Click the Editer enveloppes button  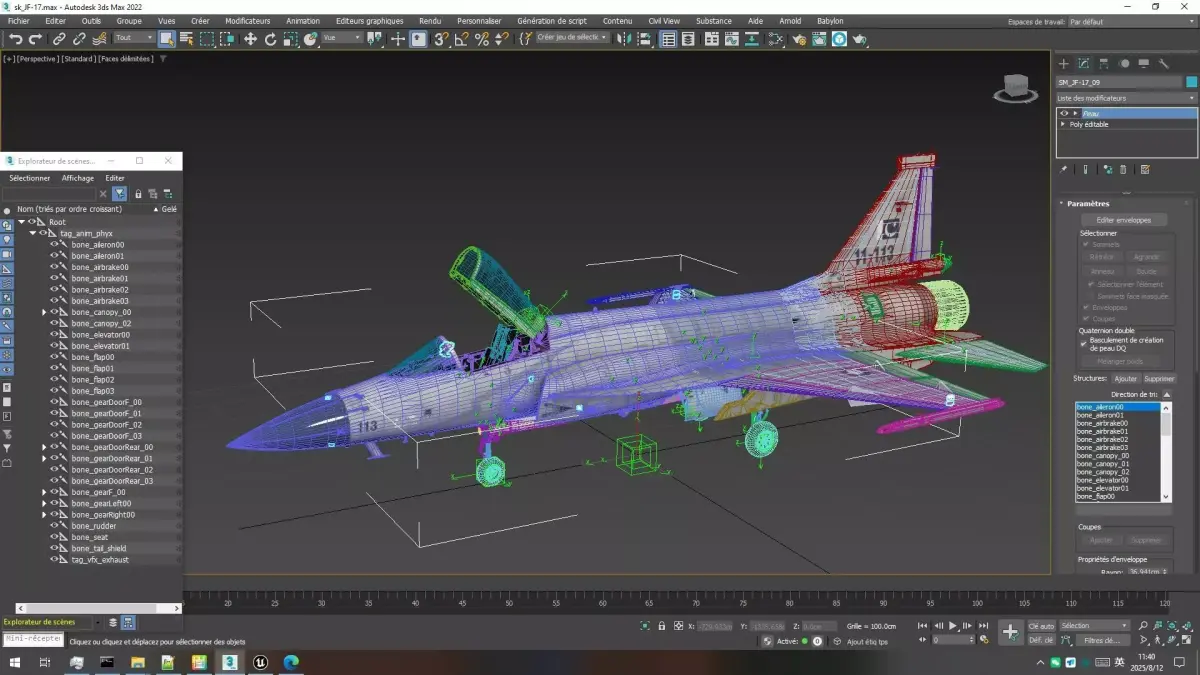pyautogui.click(x=1124, y=220)
